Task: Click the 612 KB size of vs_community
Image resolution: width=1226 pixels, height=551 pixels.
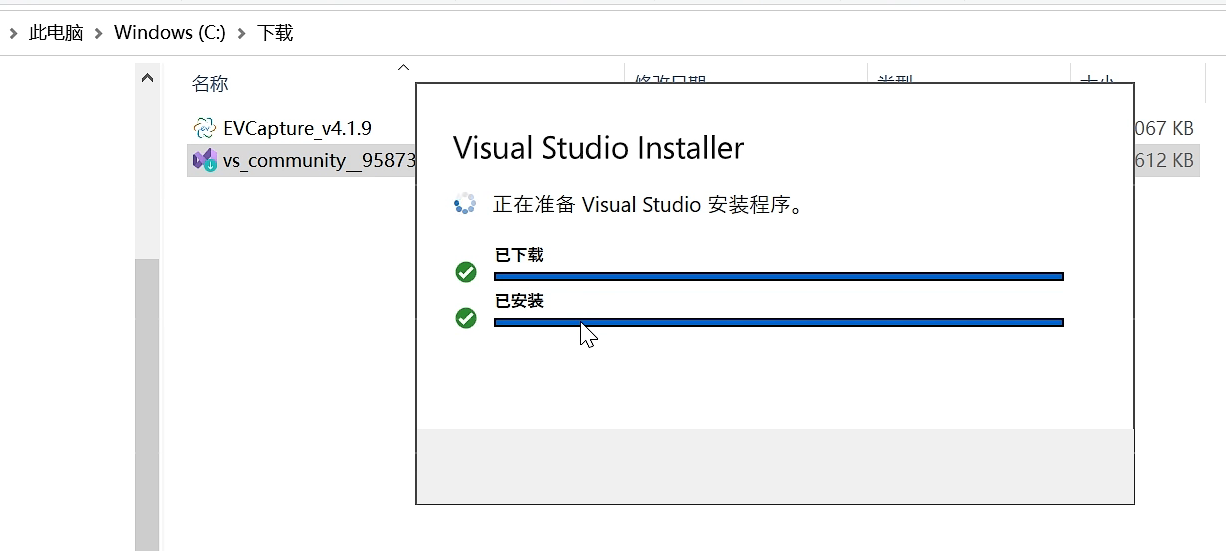Action: click(x=1165, y=160)
